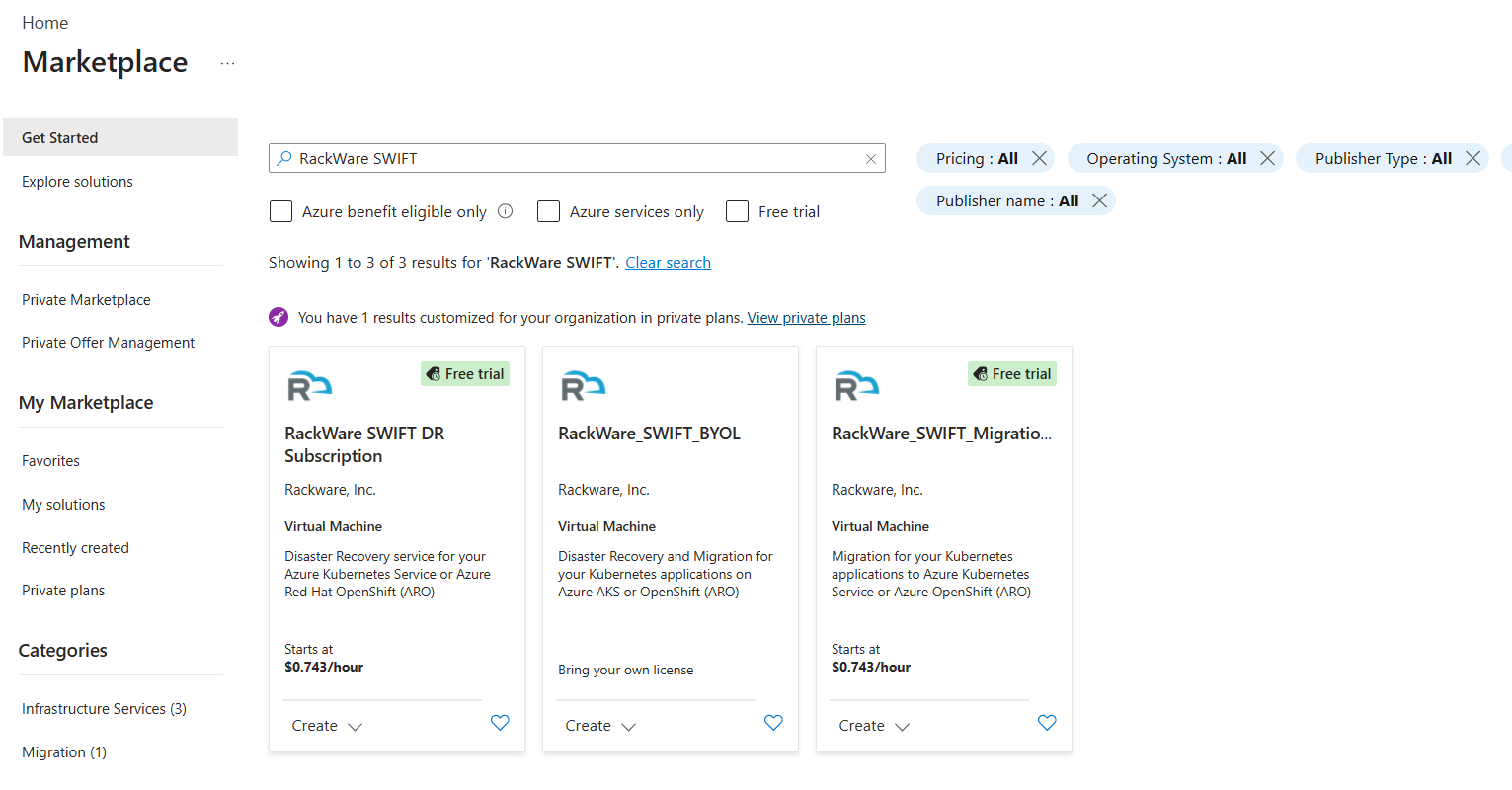Click the info icon beside Azure benefit eligible only
1512x790 pixels.
click(506, 211)
